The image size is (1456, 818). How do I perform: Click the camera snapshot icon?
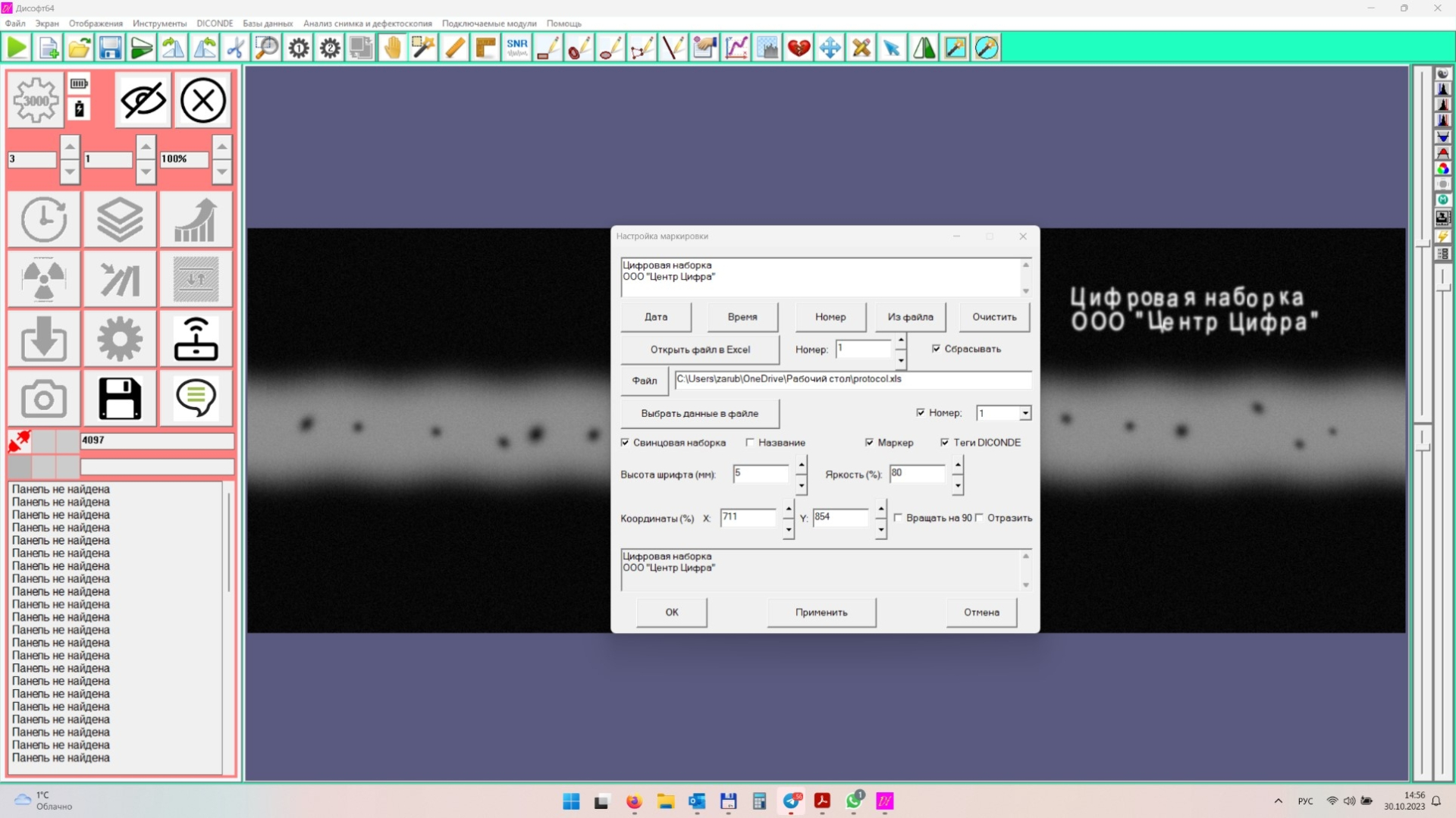tap(43, 399)
